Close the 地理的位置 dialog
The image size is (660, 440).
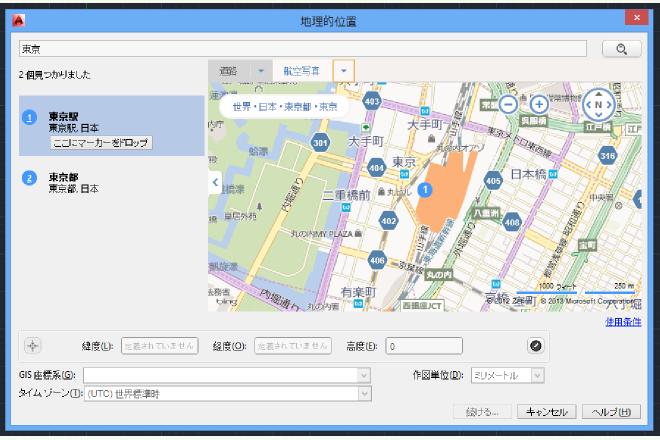(x=636, y=18)
